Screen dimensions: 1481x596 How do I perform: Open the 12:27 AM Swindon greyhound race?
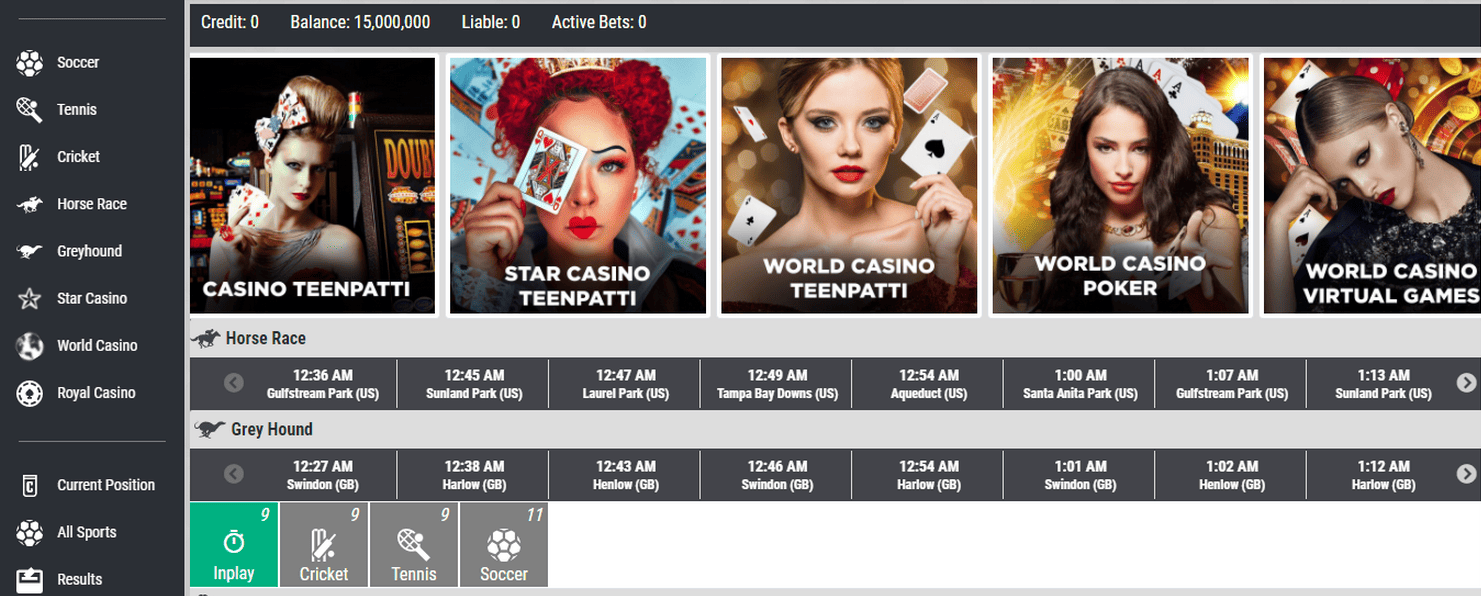[x=322, y=475]
